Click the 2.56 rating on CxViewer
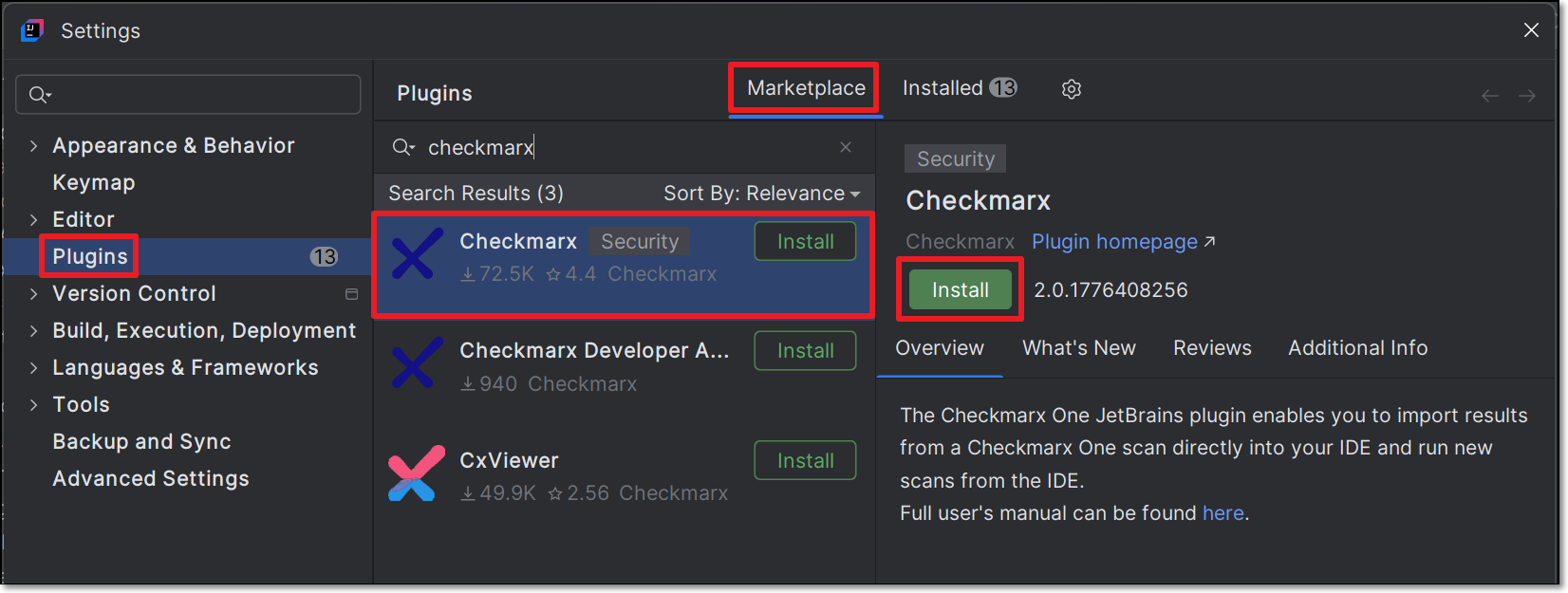 click(579, 493)
